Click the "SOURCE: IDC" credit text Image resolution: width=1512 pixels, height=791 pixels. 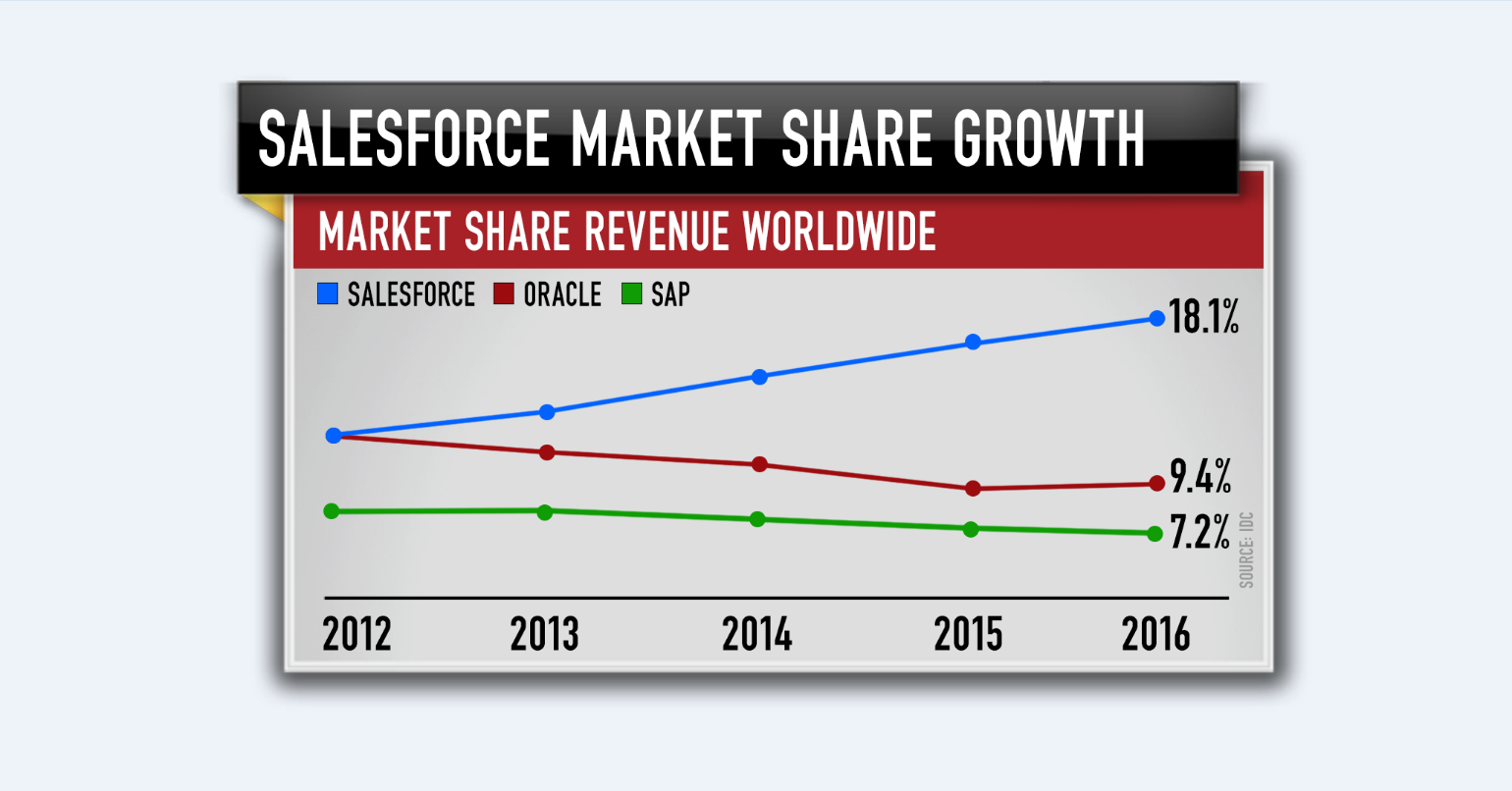(x=1247, y=550)
